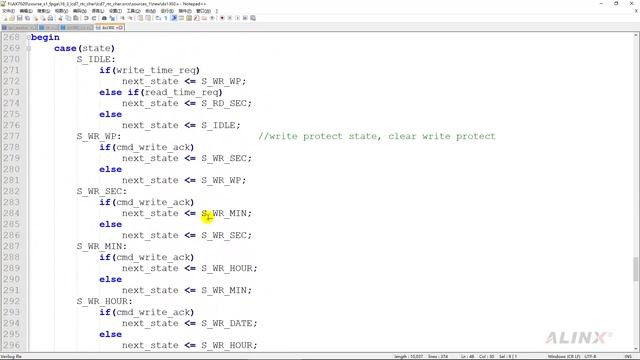640x360 pixels.
Task: Open the 视图 (View) menu
Action: 61,11
